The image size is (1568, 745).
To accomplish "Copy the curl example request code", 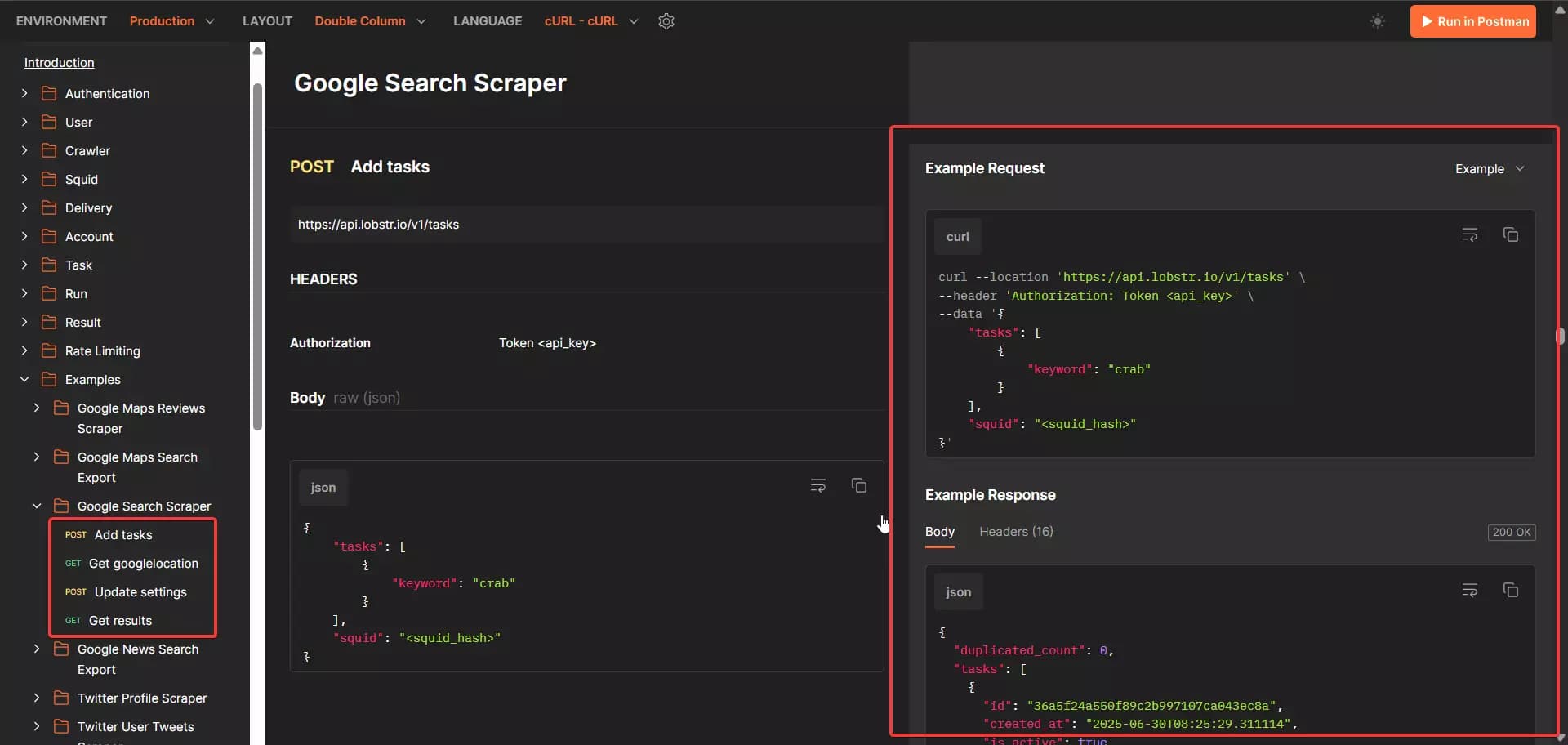I will pos(1510,235).
